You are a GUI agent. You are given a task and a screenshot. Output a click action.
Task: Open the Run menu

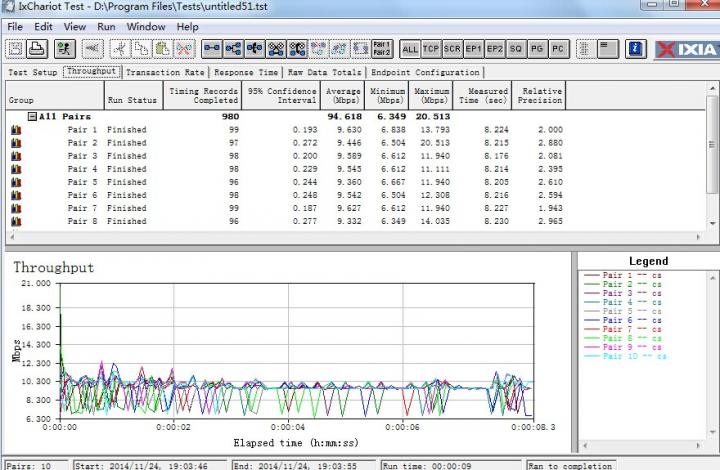pos(106,27)
